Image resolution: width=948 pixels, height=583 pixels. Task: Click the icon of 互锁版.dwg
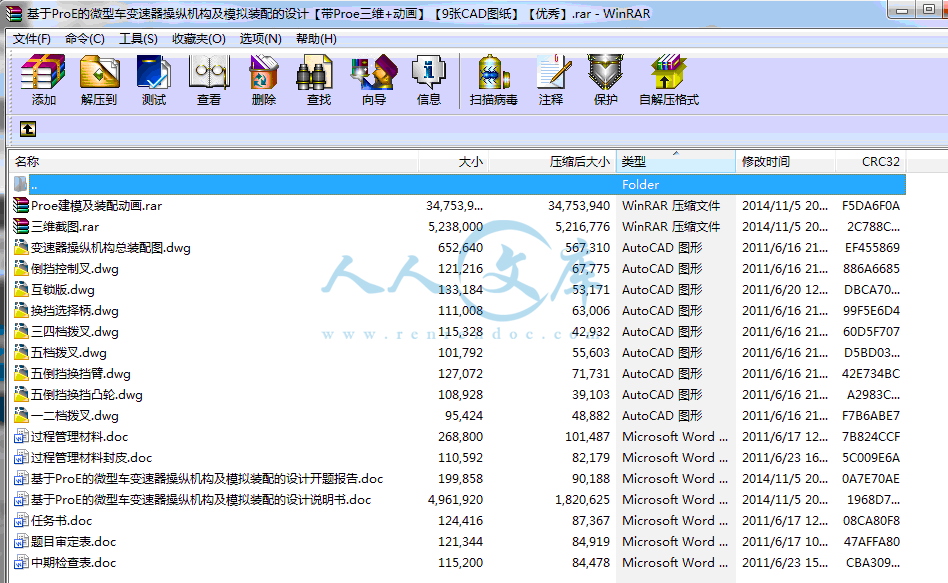pyautogui.click(x=21, y=290)
